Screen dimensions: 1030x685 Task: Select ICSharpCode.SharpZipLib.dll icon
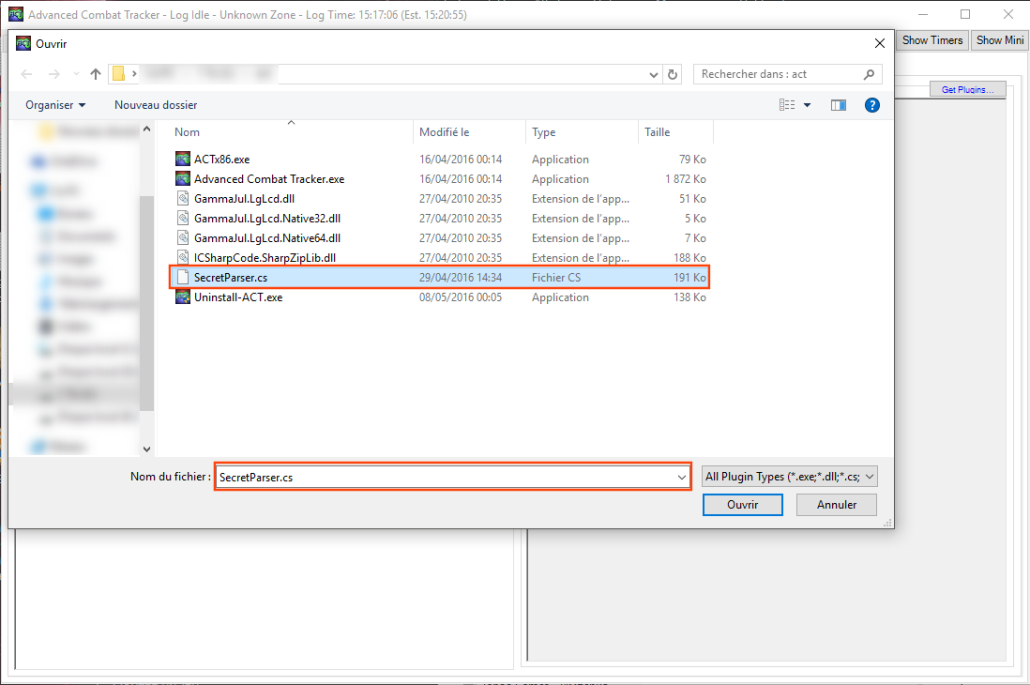point(183,257)
